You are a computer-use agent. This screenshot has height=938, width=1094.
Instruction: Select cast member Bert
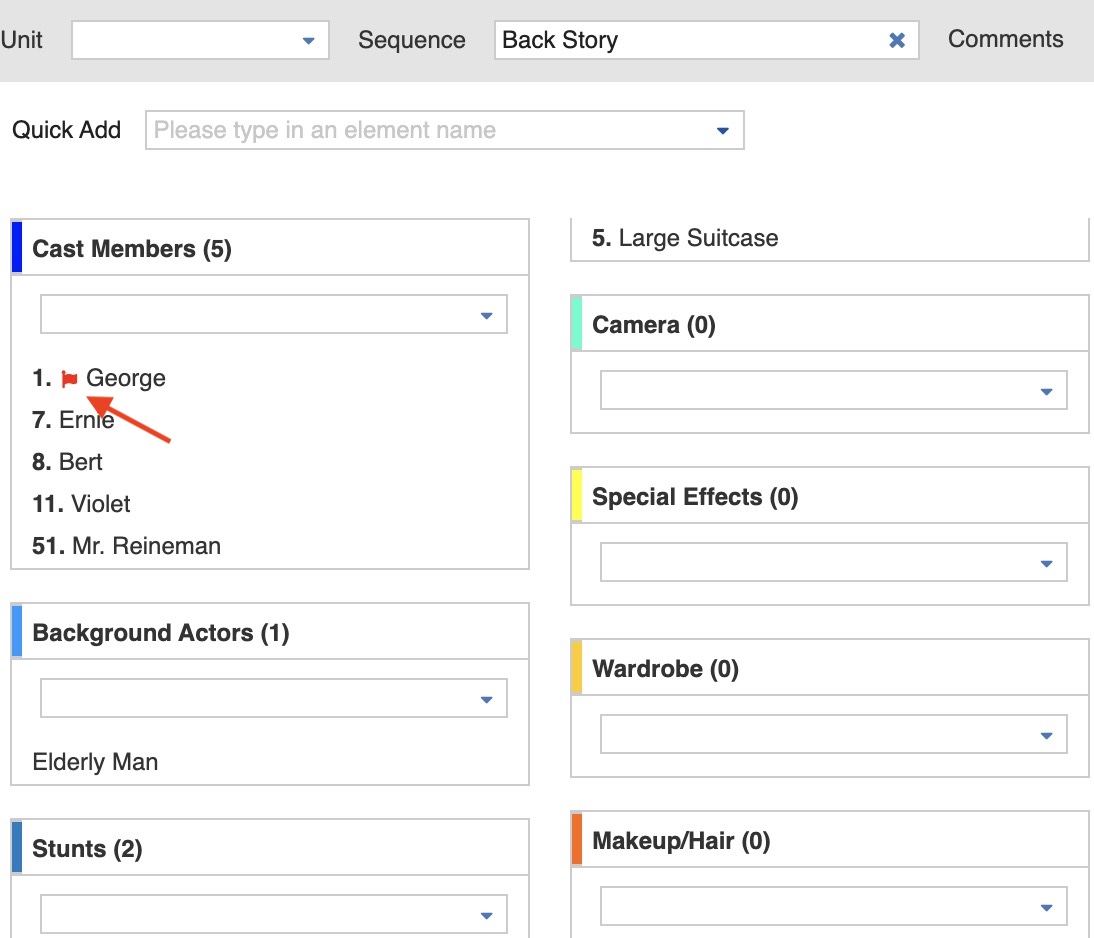coord(80,462)
